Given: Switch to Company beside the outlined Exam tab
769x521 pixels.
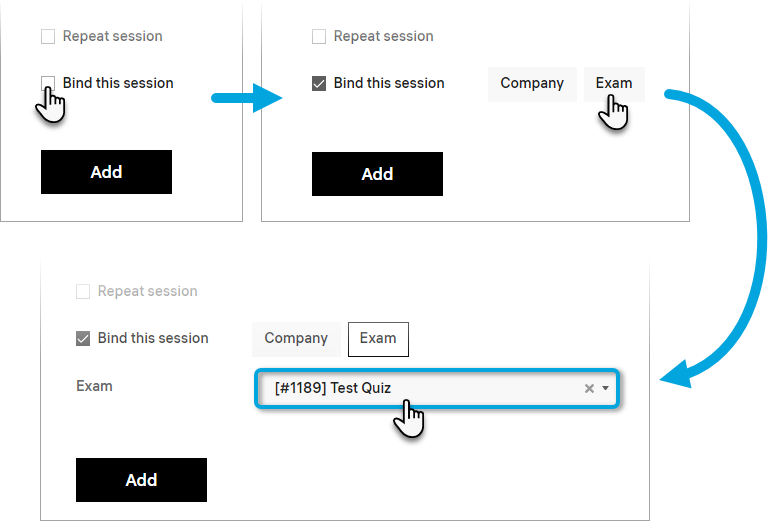Looking at the screenshot, I should tap(296, 339).
